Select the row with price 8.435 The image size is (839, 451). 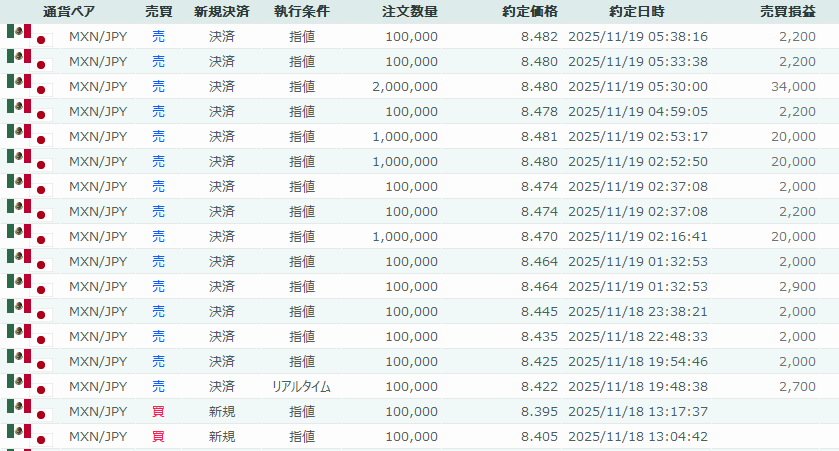(420, 336)
